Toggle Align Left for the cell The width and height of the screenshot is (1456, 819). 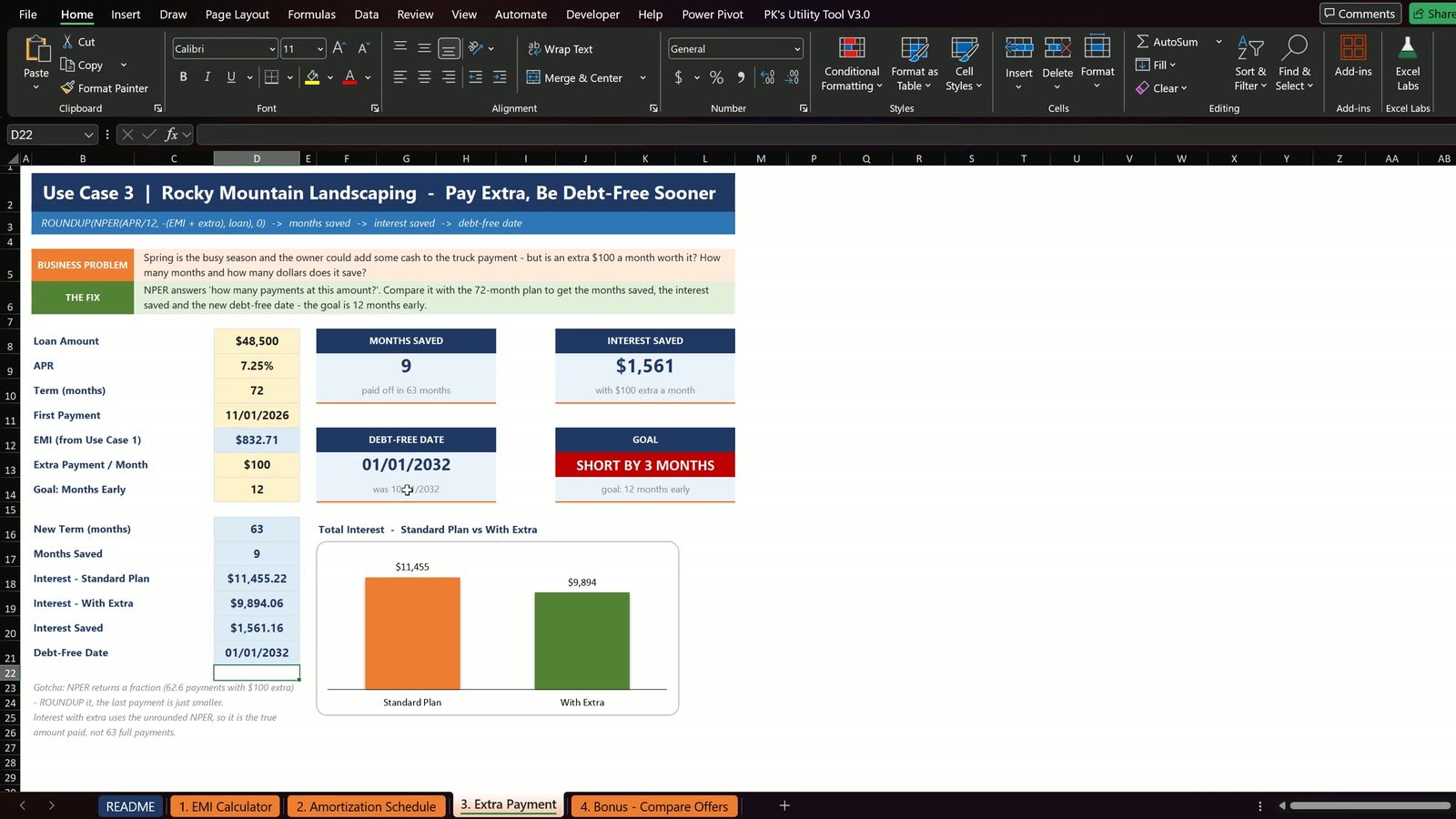tap(399, 77)
